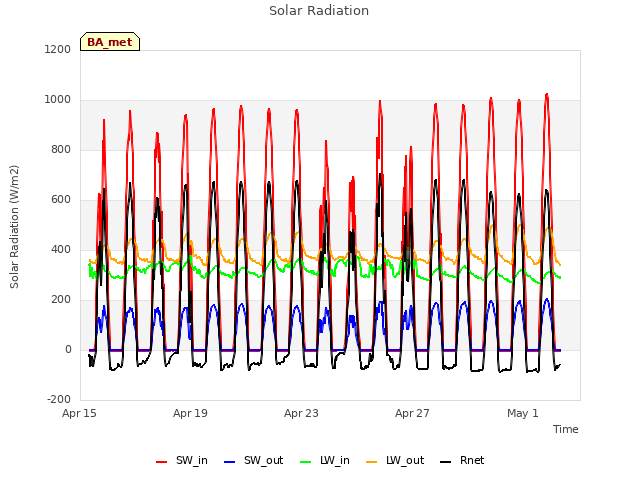640x480 pixels.
Task: Click the 600 y-axis tick label
Action: [x=61, y=200]
